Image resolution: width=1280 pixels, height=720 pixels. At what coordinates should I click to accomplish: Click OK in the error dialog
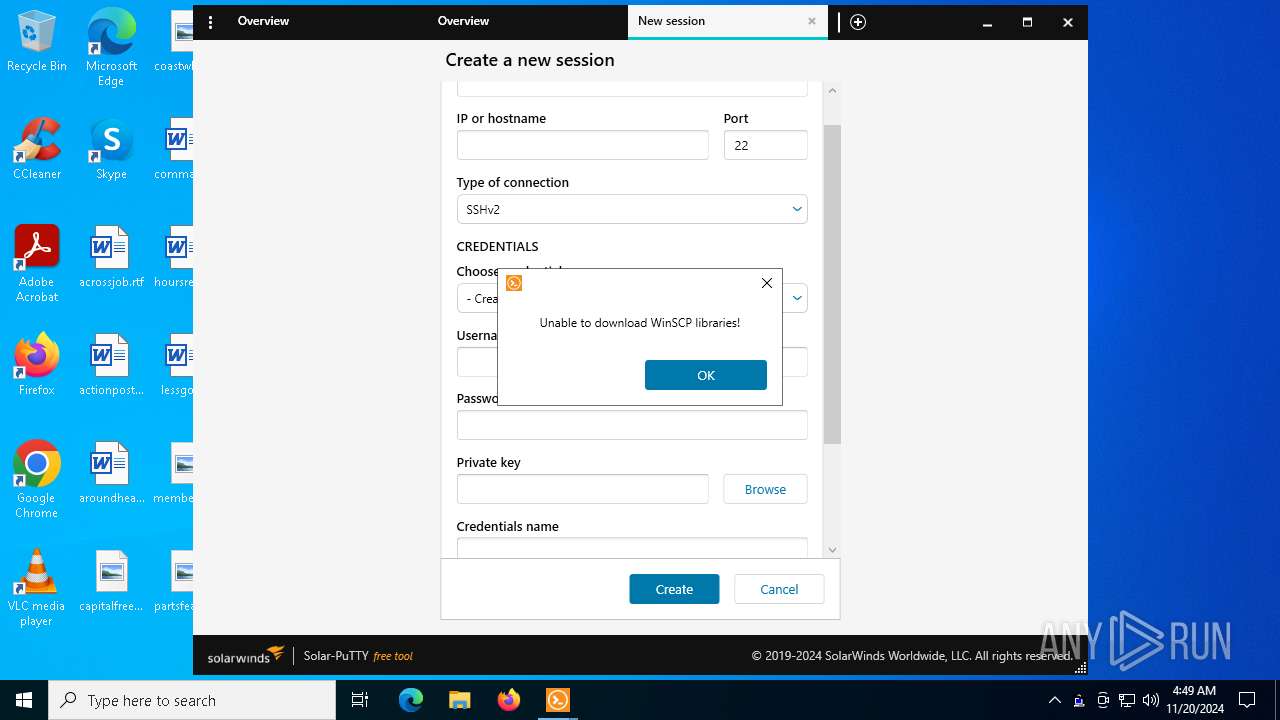pos(706,375)
